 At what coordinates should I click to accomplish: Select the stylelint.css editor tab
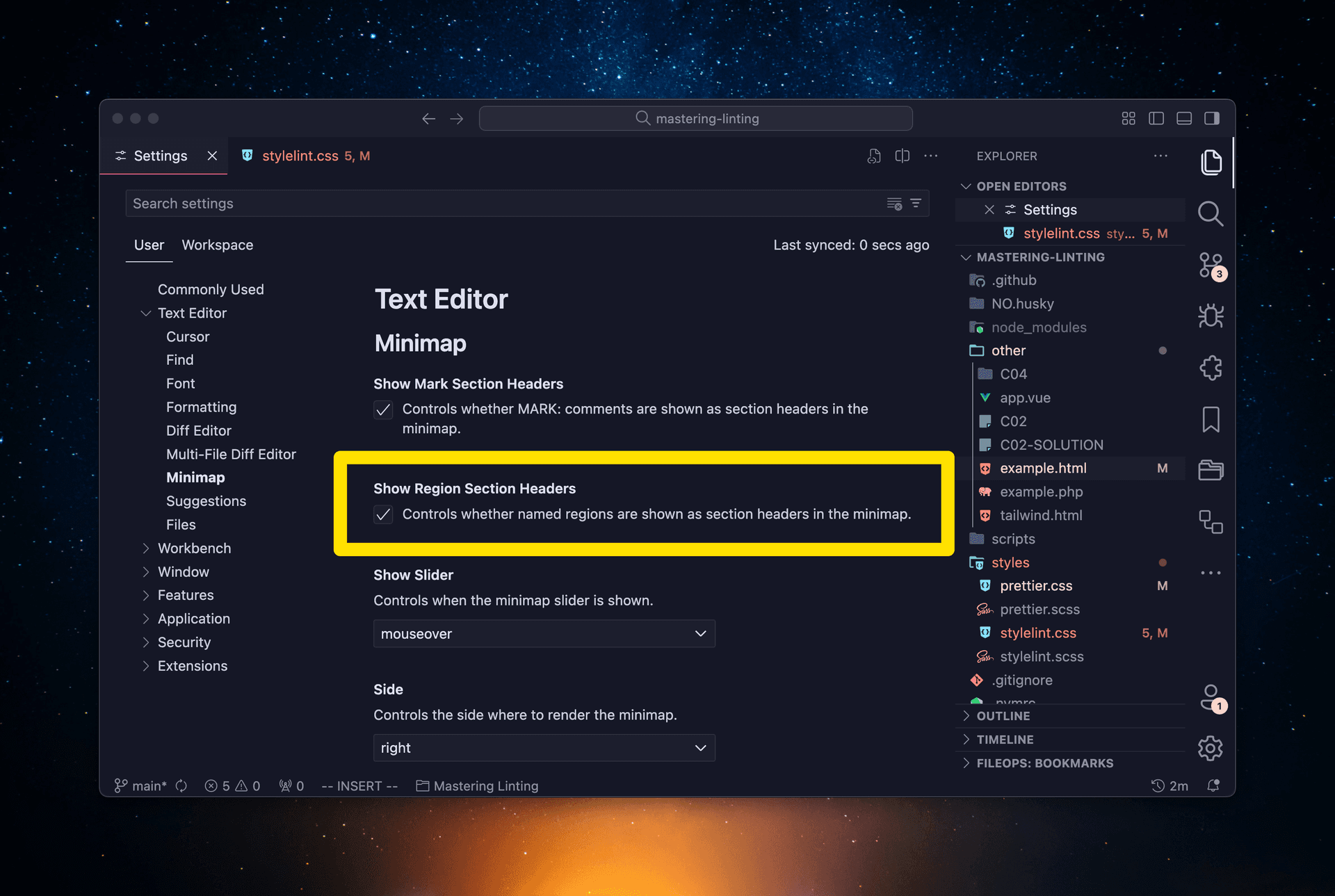coord(301,156)
